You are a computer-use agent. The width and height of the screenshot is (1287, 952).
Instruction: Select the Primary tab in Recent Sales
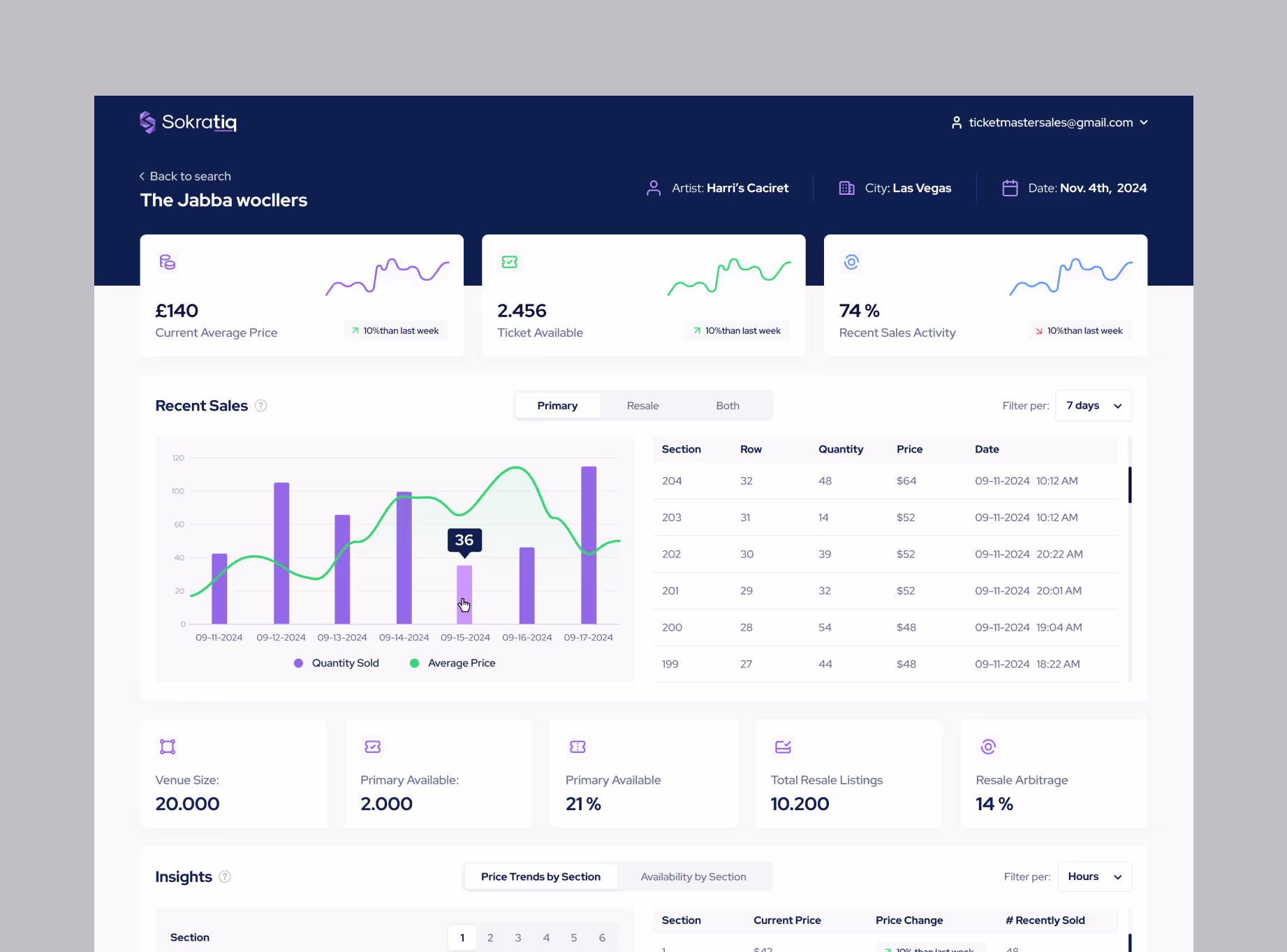point(557,405)
